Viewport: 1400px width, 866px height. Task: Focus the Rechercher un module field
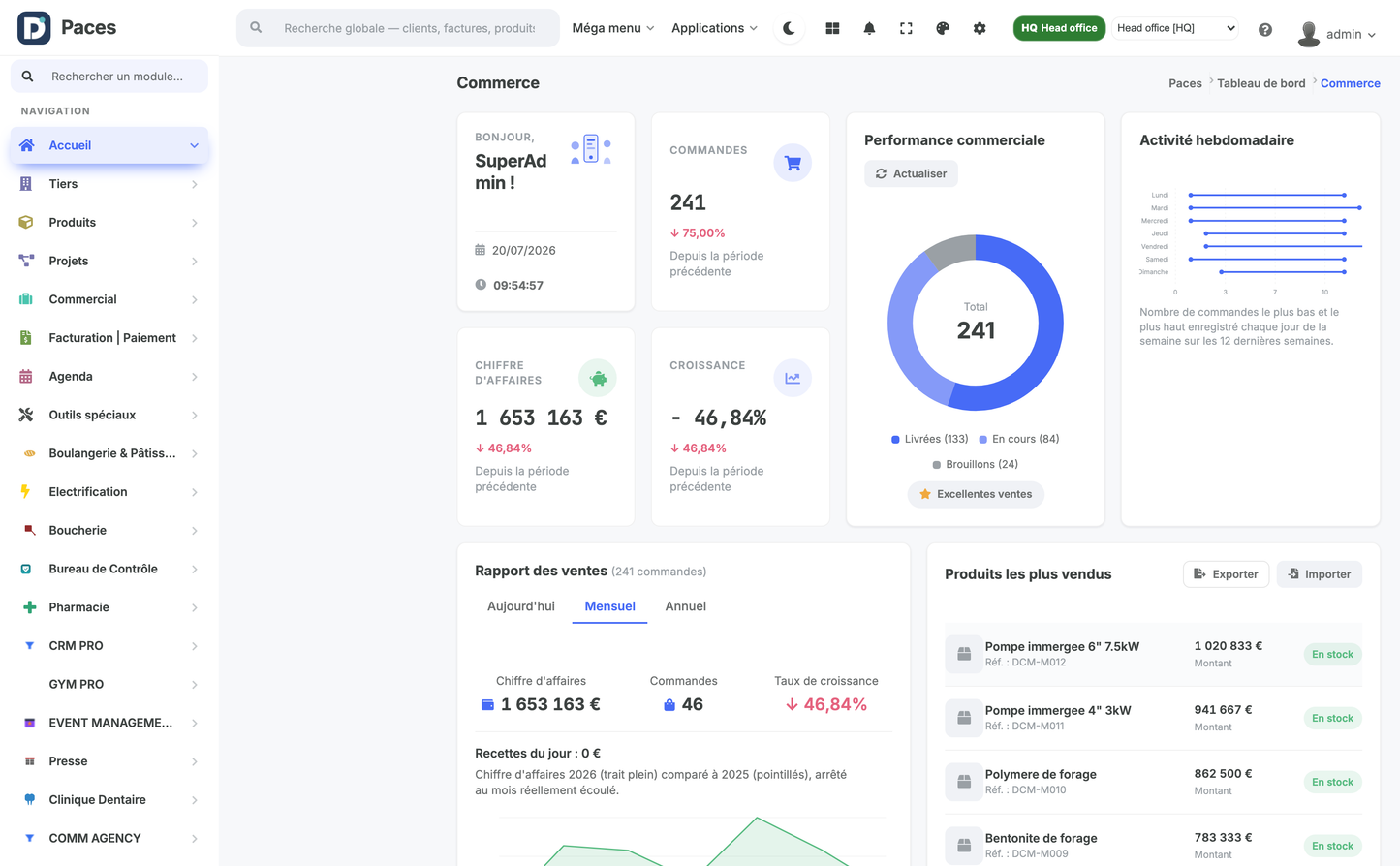(x=109, y=77)
